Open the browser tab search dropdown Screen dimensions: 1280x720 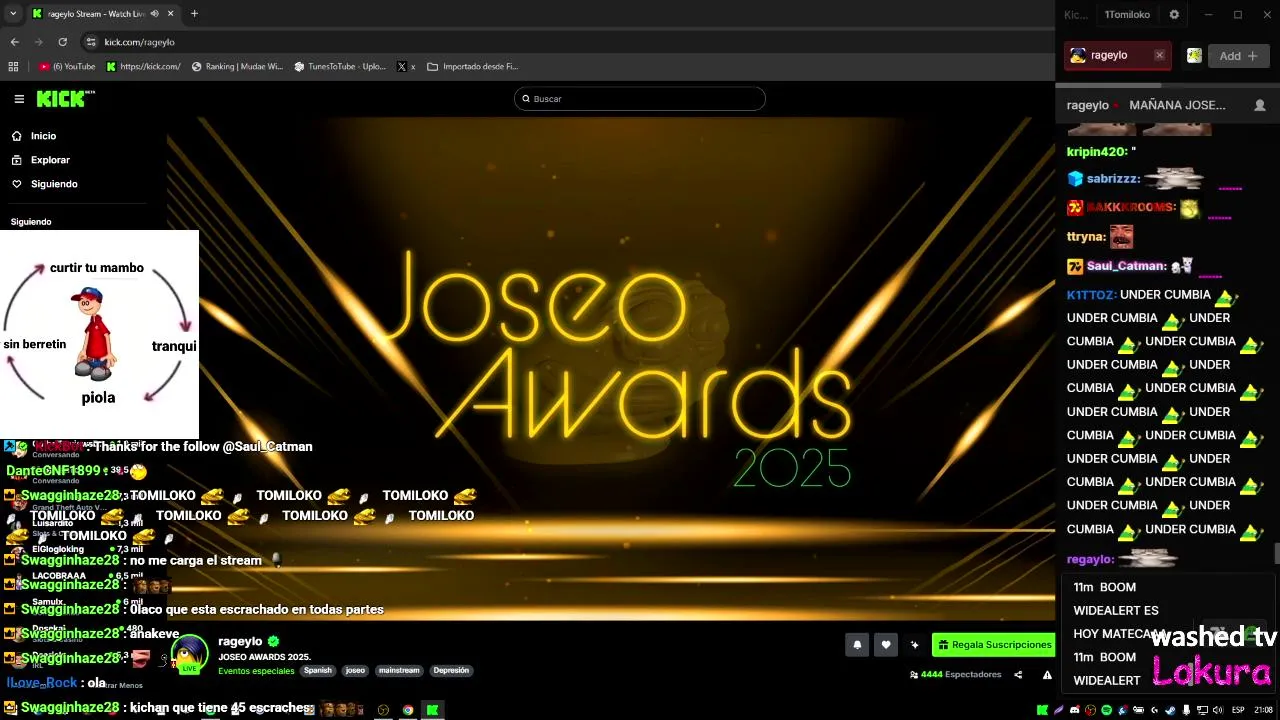click(13, 14)
